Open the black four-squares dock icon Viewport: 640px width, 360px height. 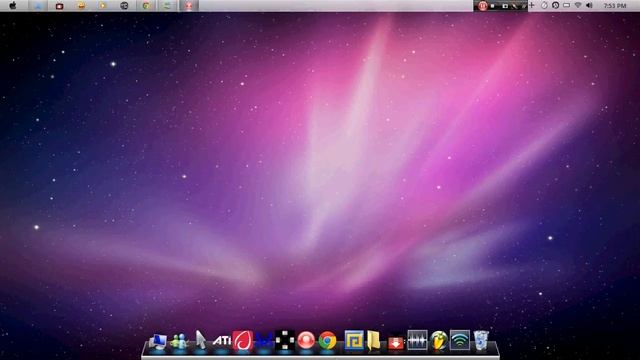(x=284, y=340)
